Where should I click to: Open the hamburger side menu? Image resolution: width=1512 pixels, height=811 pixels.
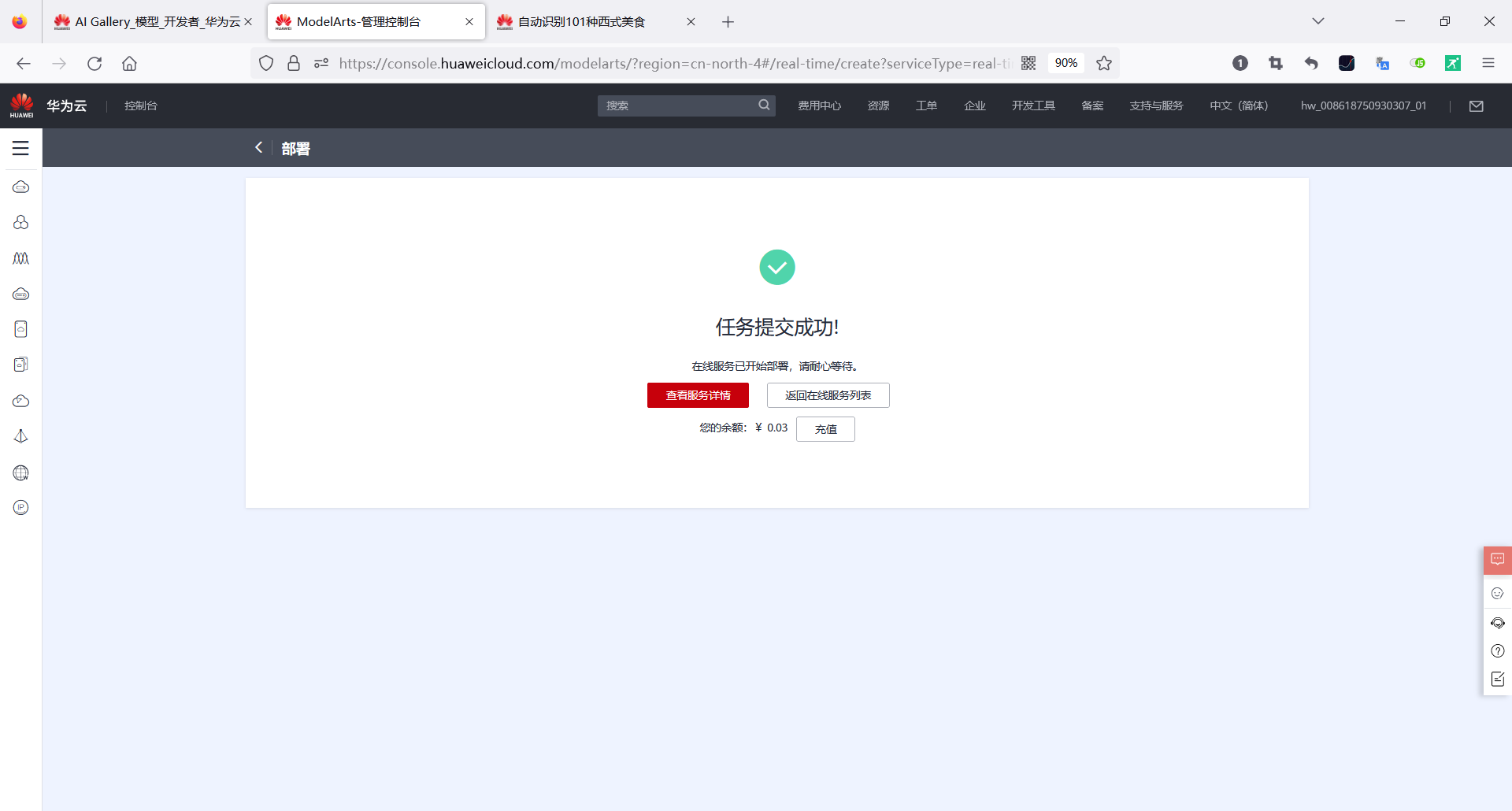coord(20,148)
